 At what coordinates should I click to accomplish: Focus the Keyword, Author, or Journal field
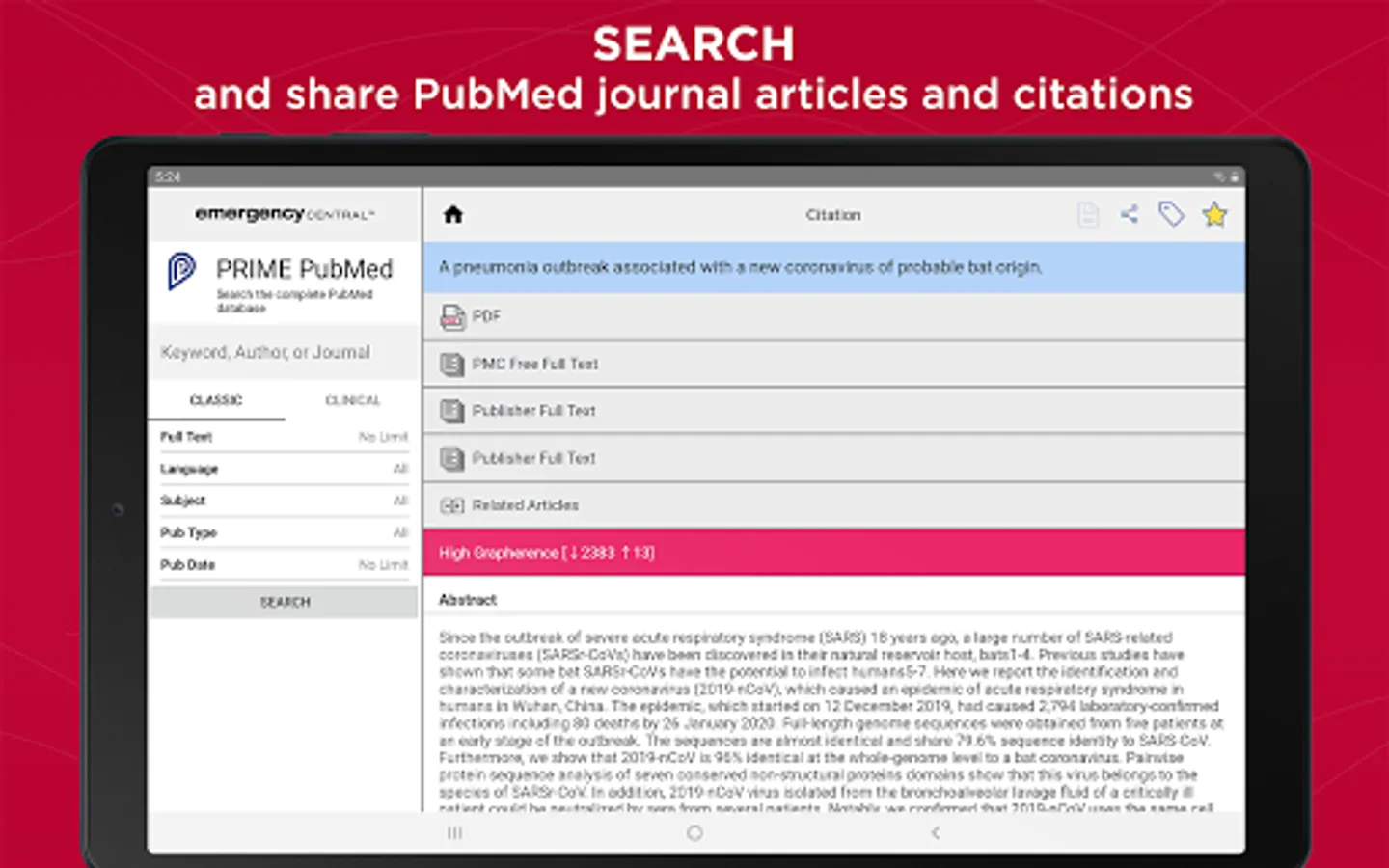[x=285, y=352]
